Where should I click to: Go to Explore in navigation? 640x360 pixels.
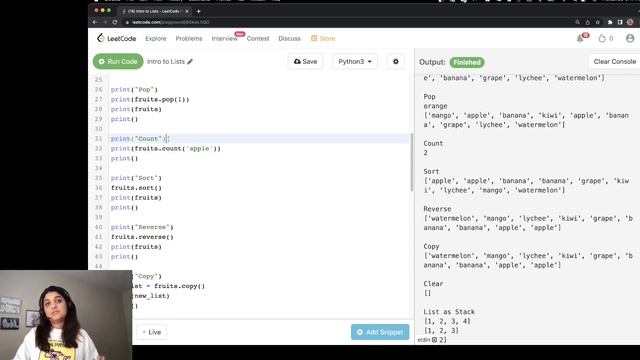click(x=156, y=38)
